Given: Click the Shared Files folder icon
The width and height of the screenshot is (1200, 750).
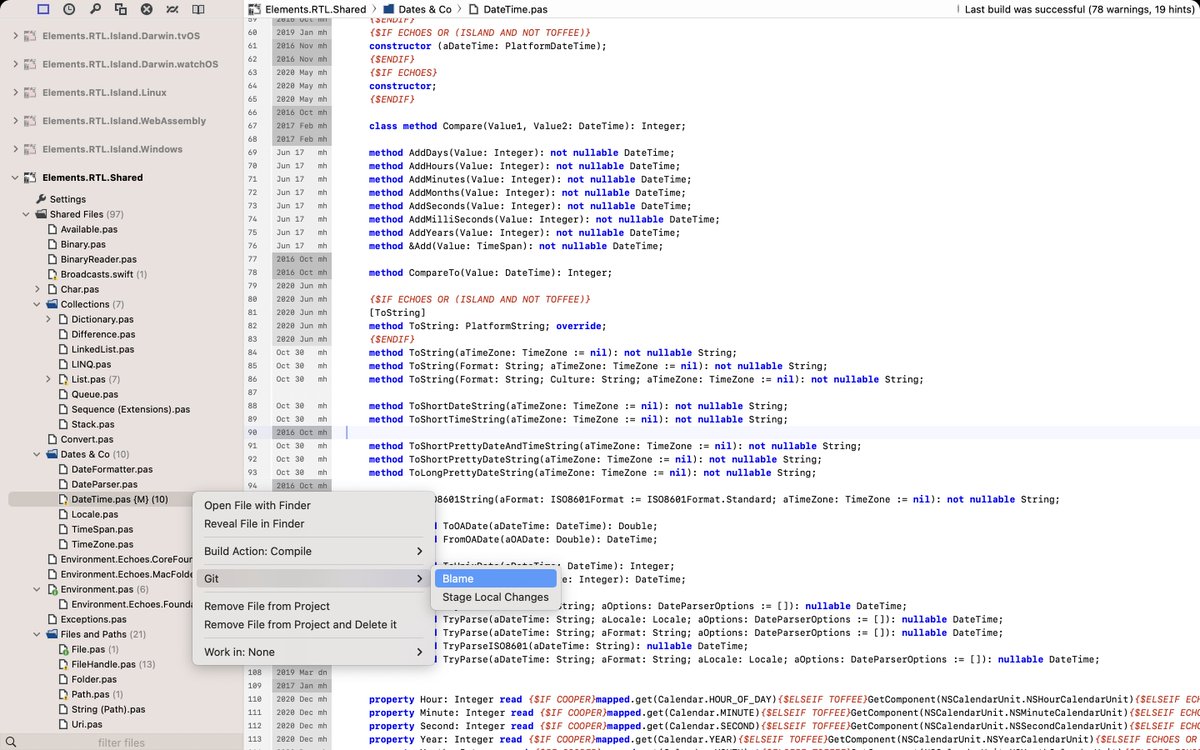Looking at the screenshot, I should pyautogui.click(x=41, y=214).
